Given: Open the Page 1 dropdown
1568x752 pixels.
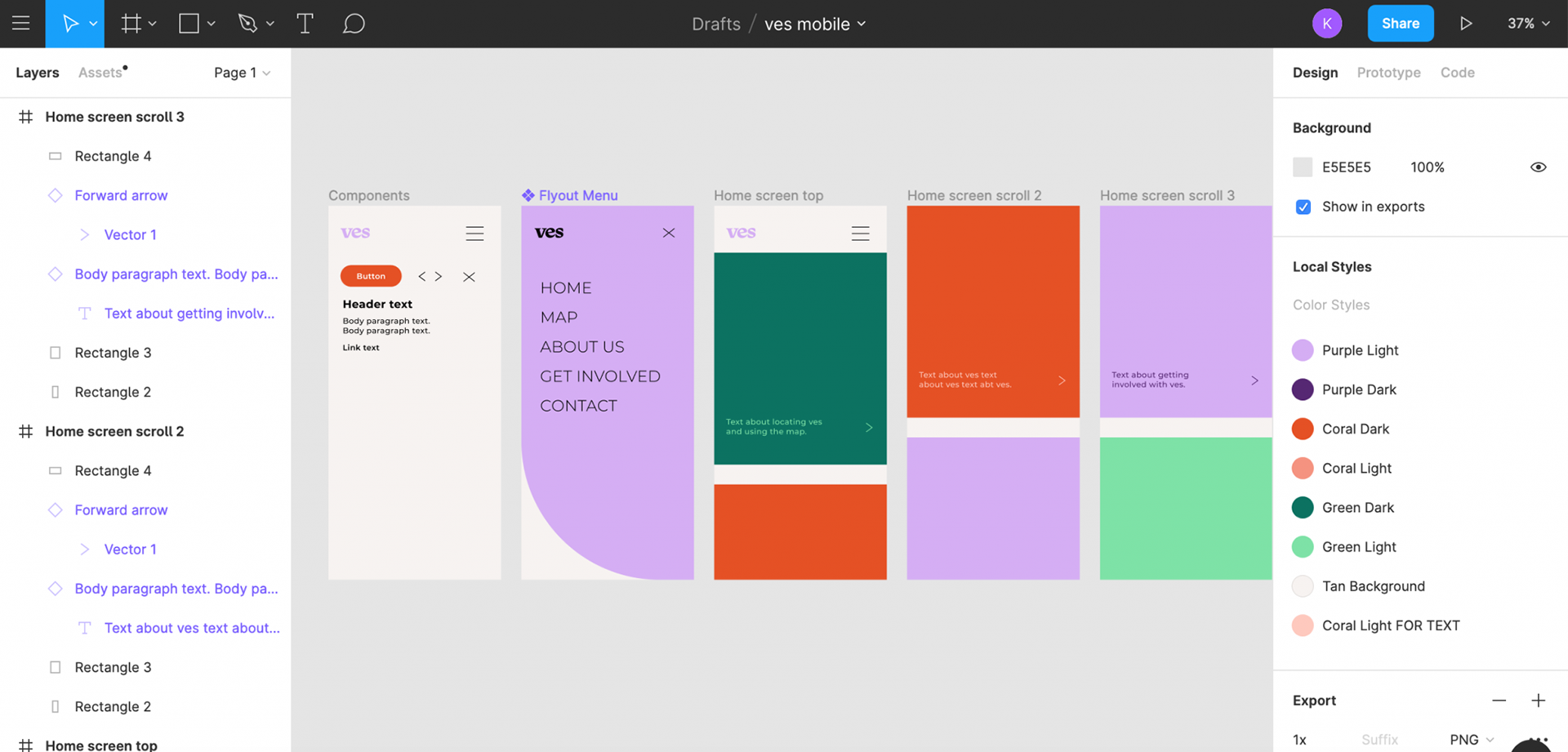Looking at the screenshot, I should coord(243,73).
